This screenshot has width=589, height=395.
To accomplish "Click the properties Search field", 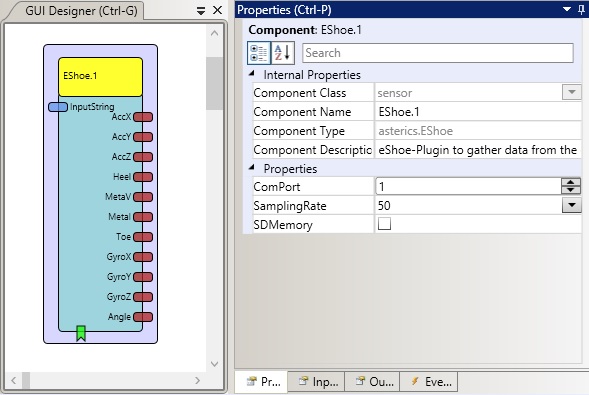I will point(438,53).
